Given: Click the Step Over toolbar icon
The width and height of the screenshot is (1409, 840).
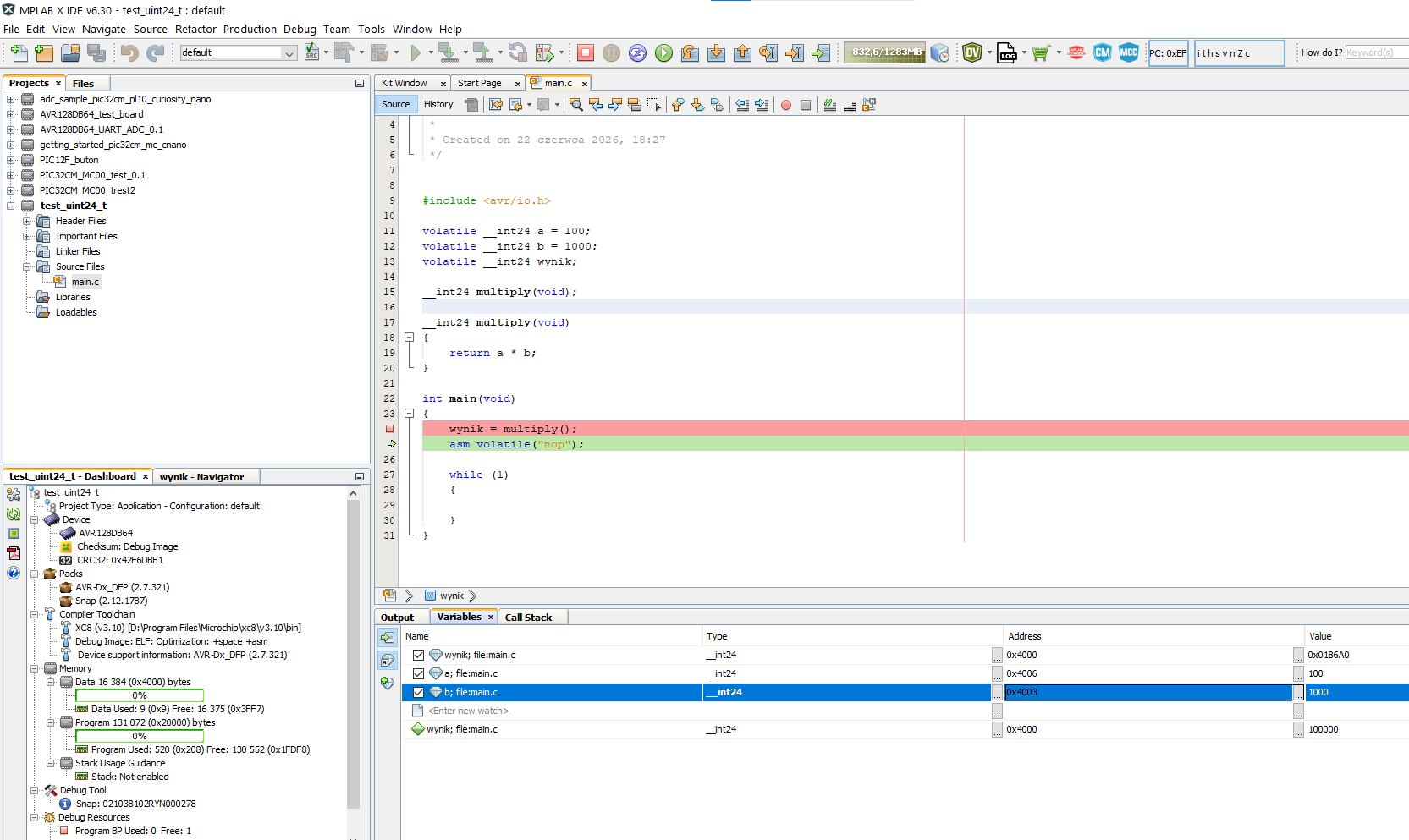Looking at the screenshot, I should pos(690,52).
